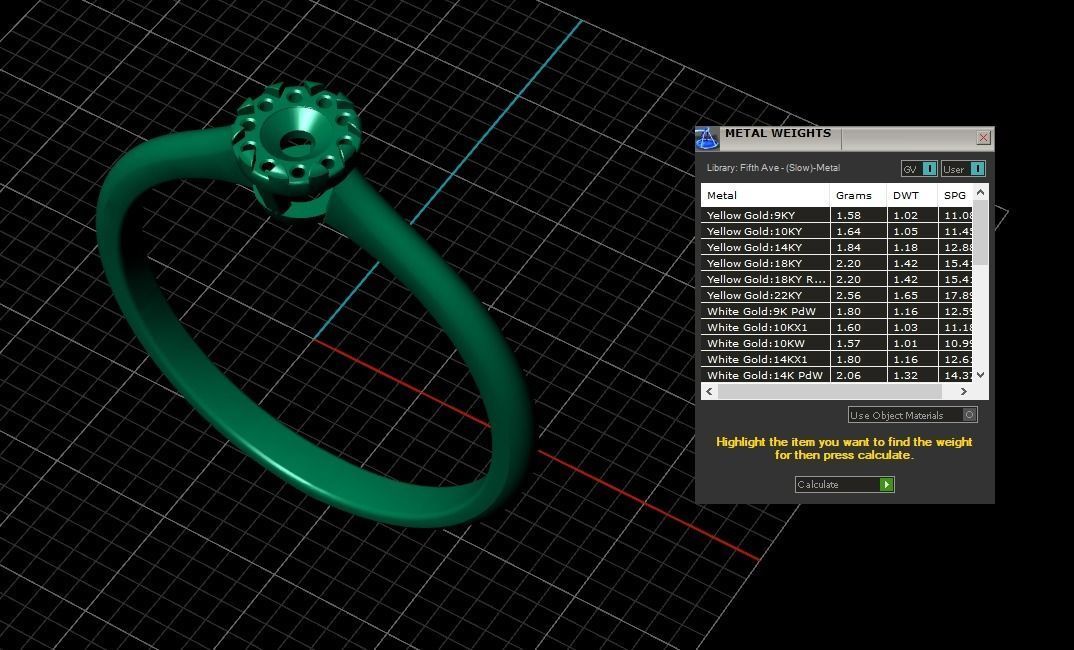
Task: Click the 1.65 DWT value cell
Action: click(x=912, y=295)
